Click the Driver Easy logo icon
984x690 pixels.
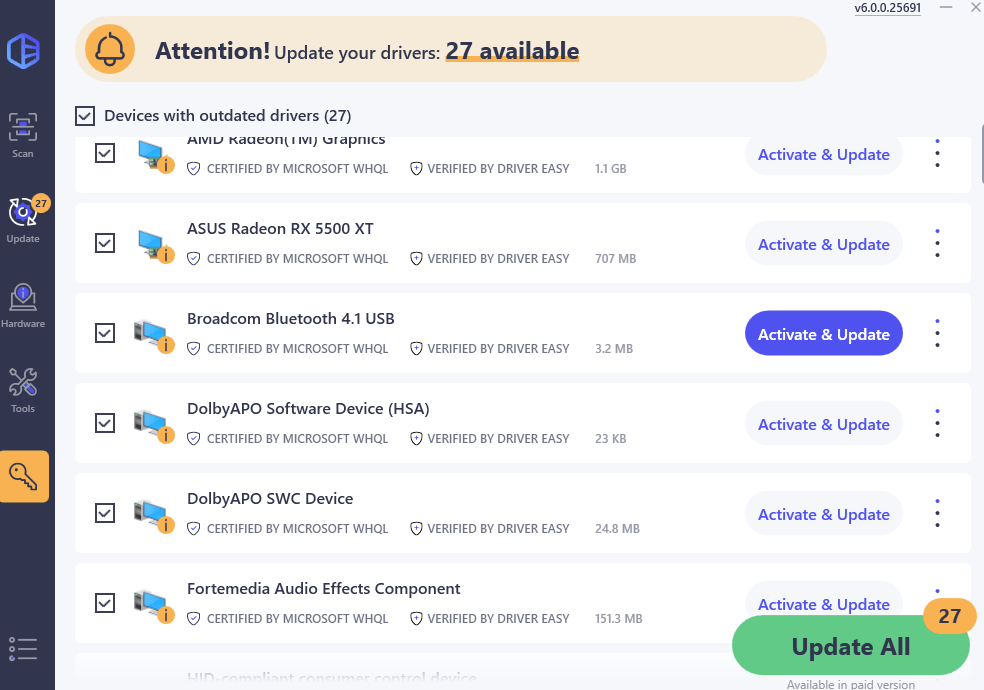tap(23, 51)
